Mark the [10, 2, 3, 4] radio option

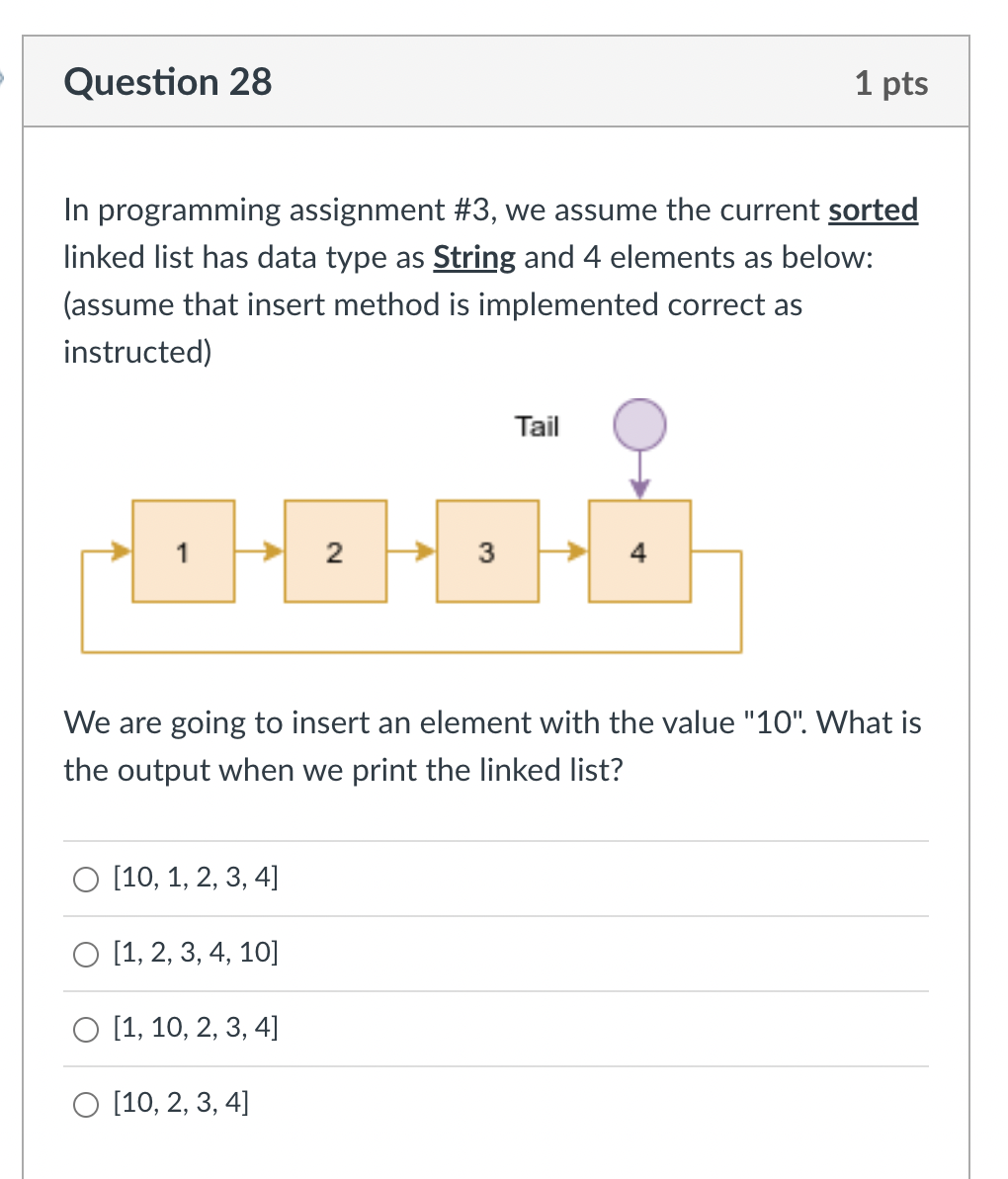86,1105
